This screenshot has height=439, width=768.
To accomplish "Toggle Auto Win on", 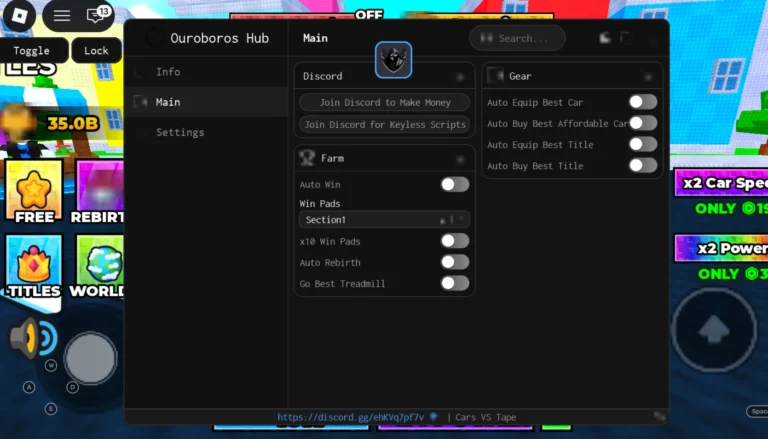I will (455, 184).
